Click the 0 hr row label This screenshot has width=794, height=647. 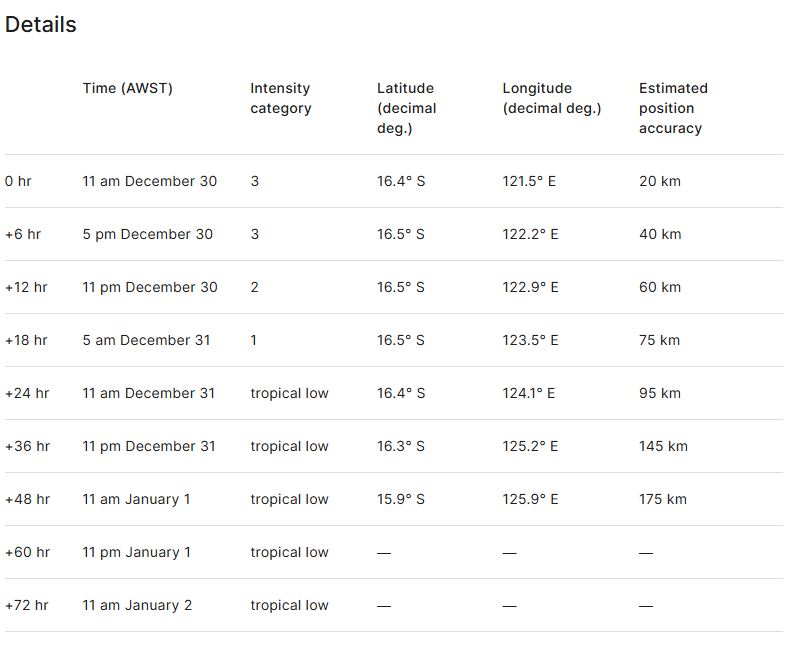(x=18, y=181)
